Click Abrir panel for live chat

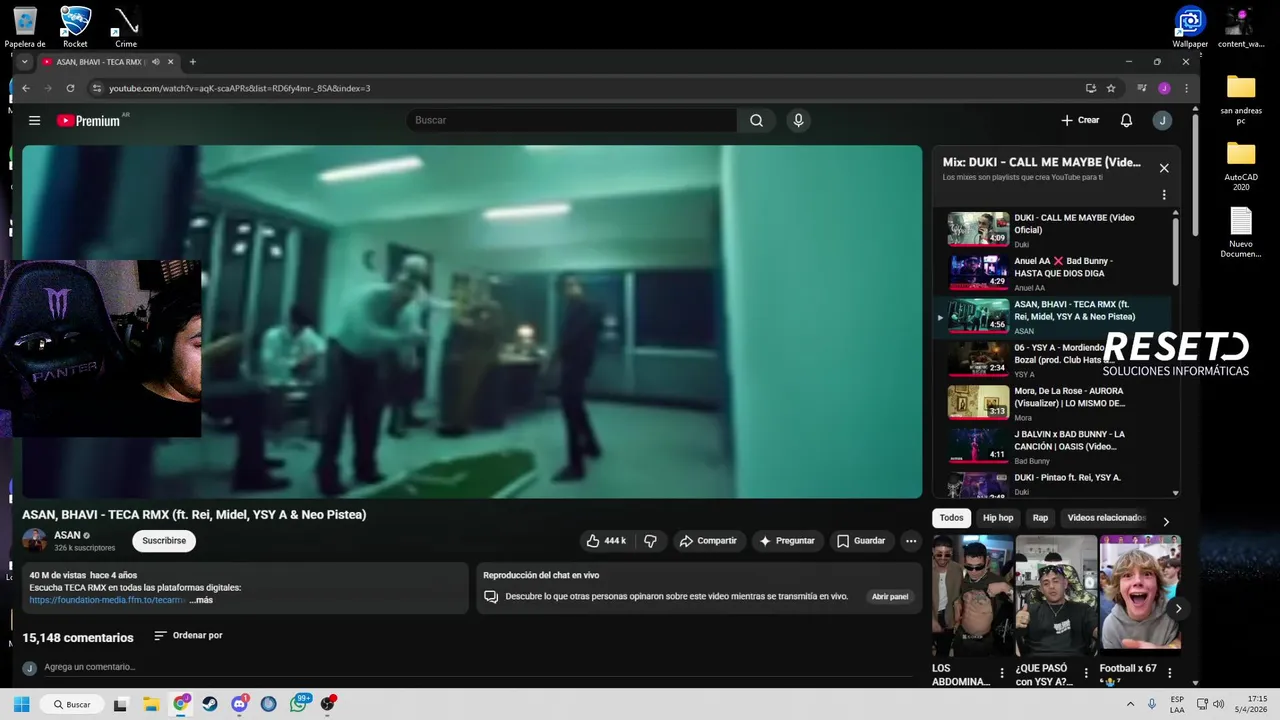tap(890, 597)
